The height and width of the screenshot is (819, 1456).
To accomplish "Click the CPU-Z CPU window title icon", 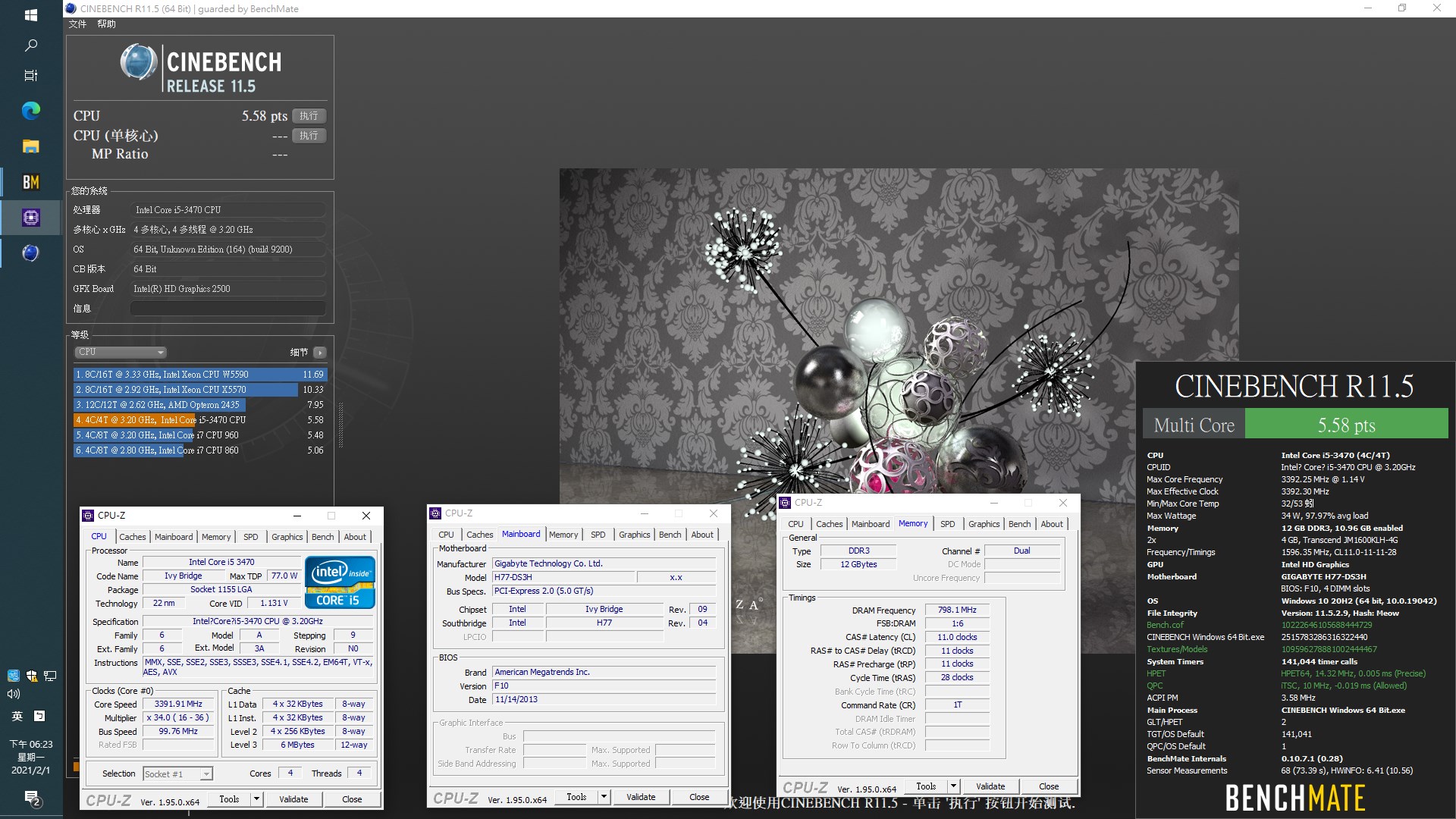I will (x=88, y=516).
